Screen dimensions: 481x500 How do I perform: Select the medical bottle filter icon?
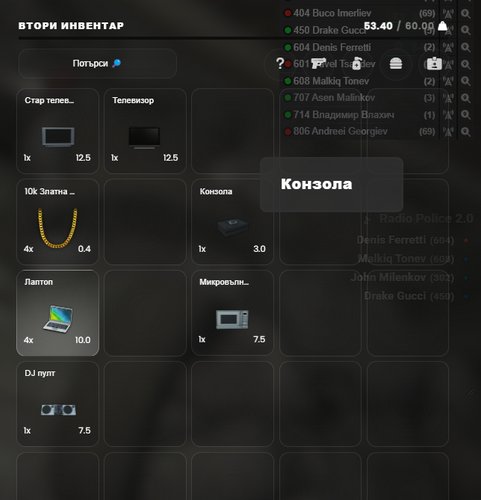pyautogui.click(x=357, y=63)
